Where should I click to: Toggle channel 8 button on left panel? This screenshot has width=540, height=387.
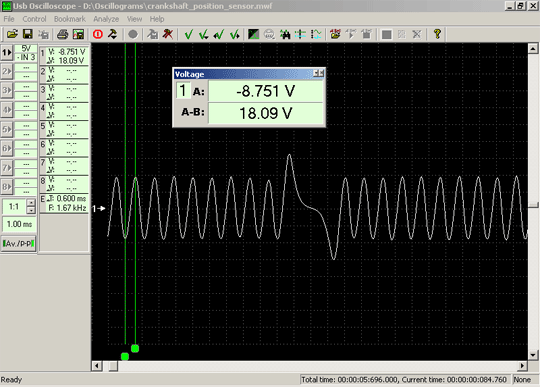coord(7,187)
